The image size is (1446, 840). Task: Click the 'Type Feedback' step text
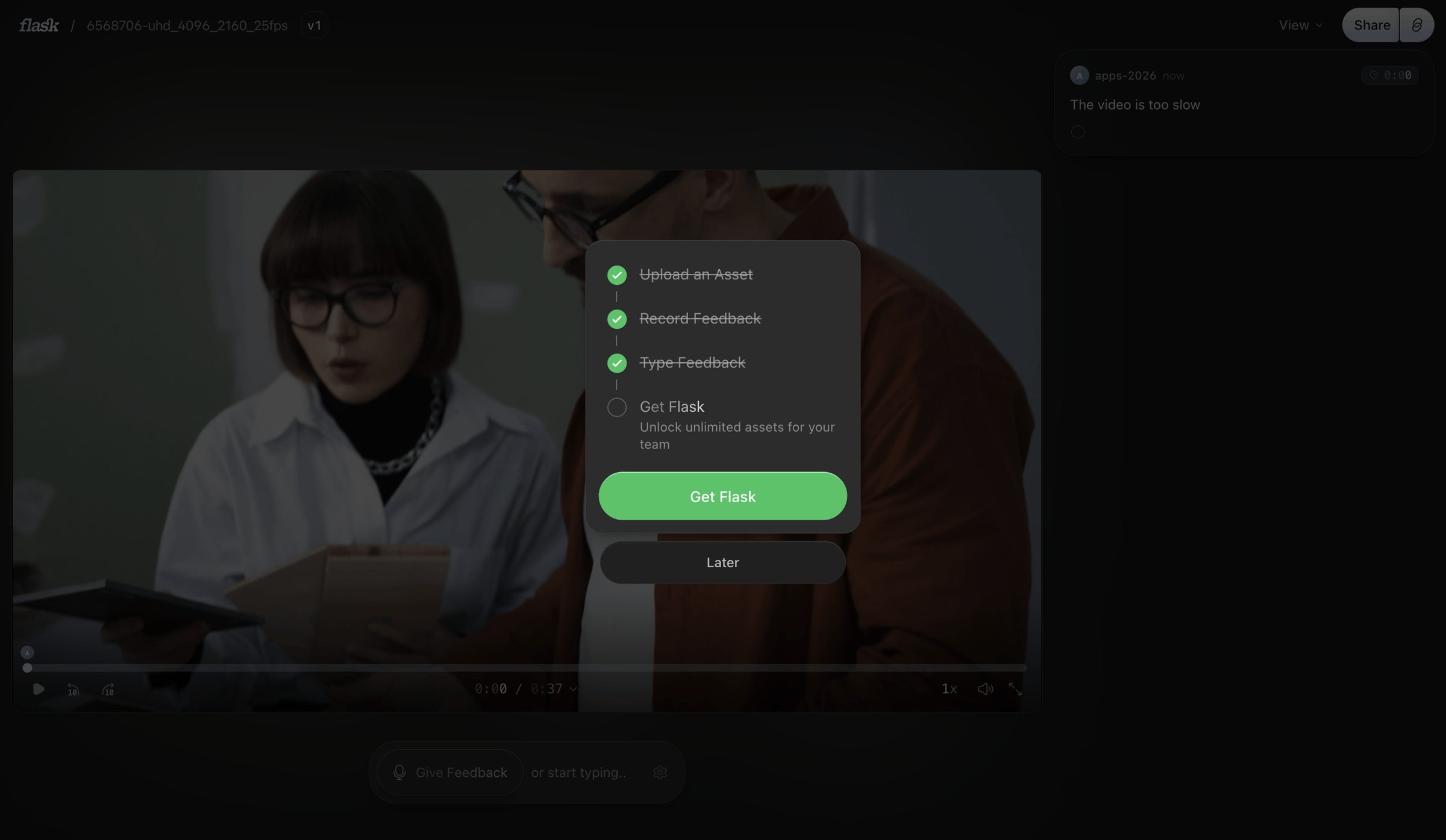click(692, 362)
